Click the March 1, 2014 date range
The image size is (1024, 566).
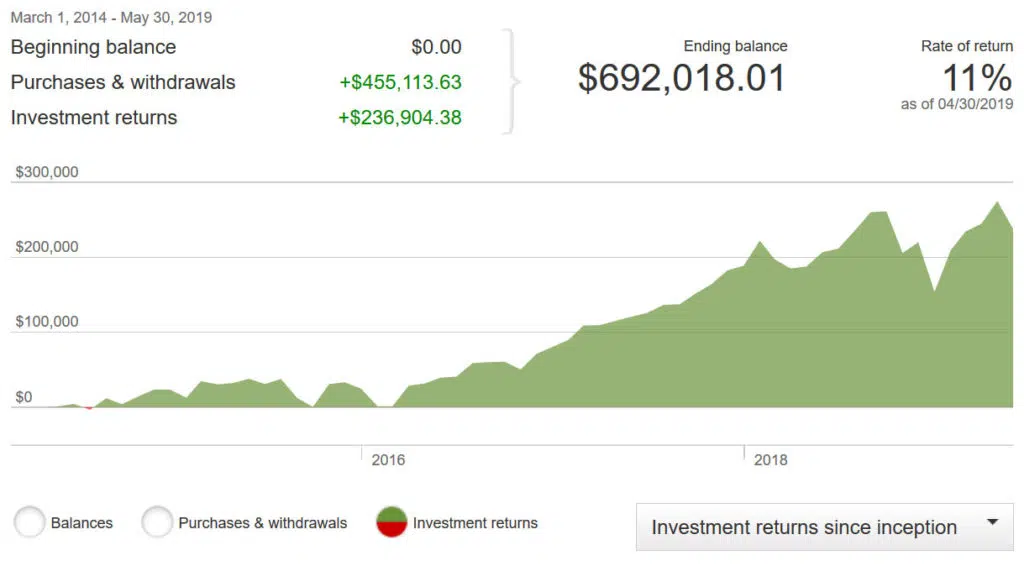pos(111,17)
